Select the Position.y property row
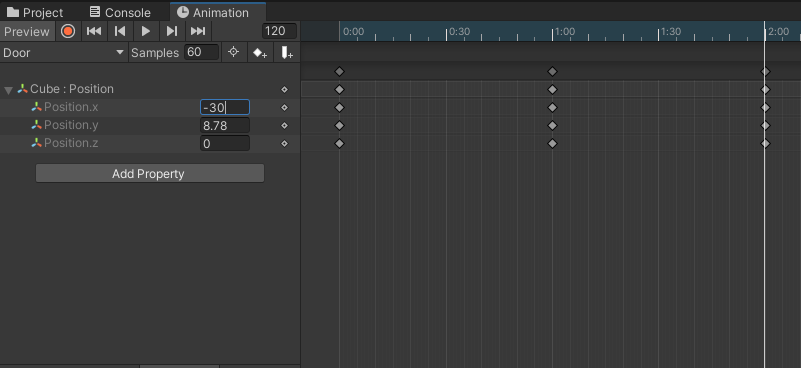 tap(150, 125)
